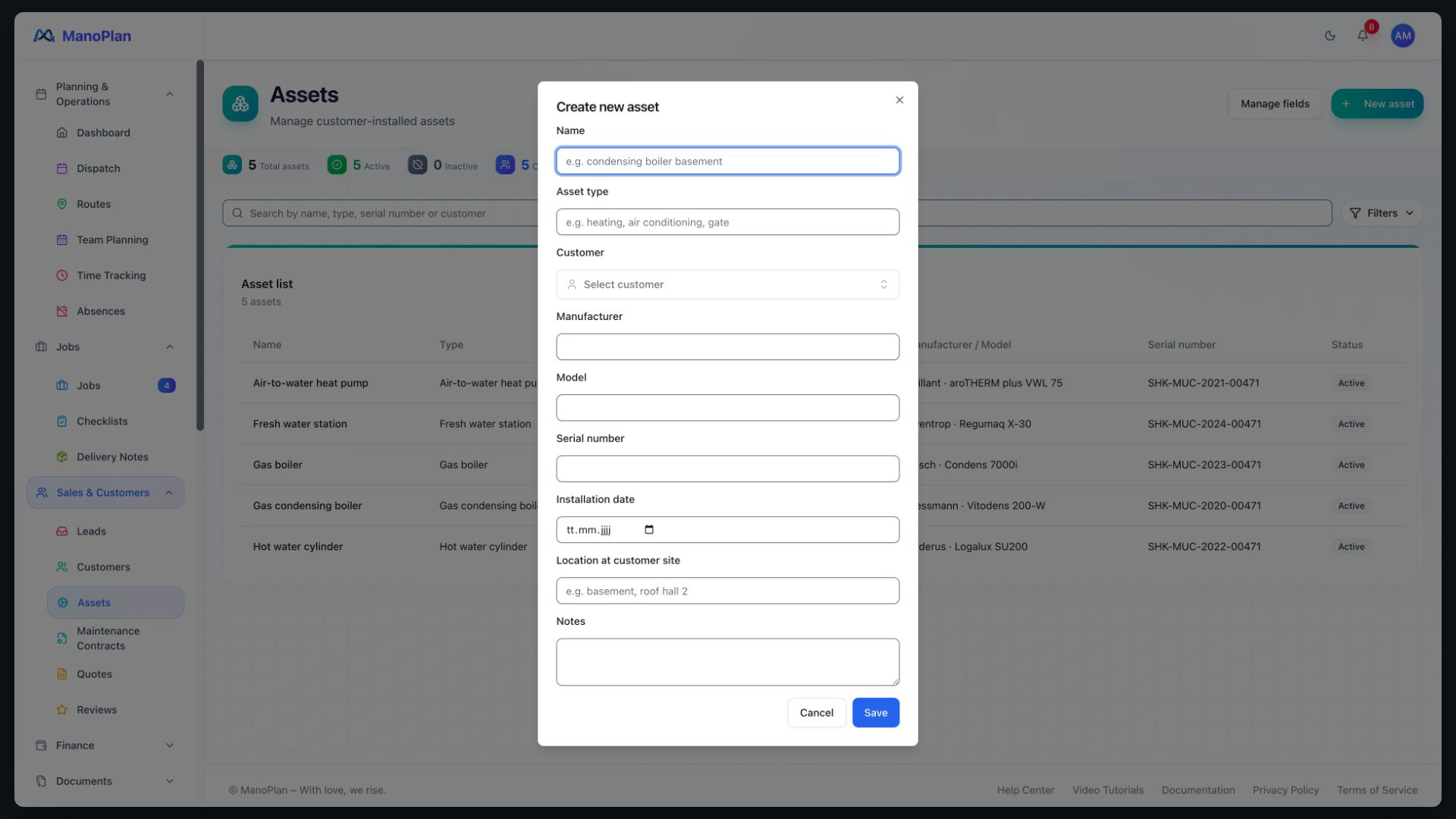Open Team Planning in the sidebar
Image resolution: width=1456 pixels, height=819 pixels.
click(x=112, y=240)
